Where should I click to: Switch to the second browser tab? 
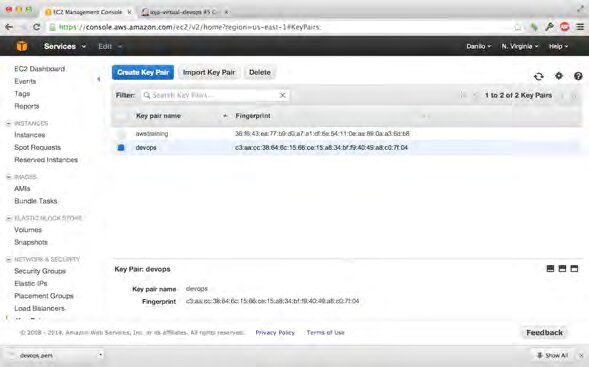(182, 12)
